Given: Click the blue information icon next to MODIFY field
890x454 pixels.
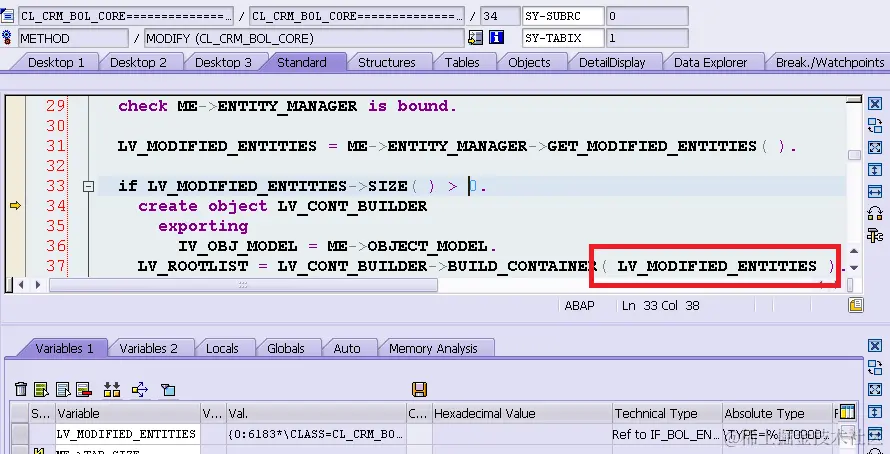Looking at the screenshot, I should click(497, 38).
